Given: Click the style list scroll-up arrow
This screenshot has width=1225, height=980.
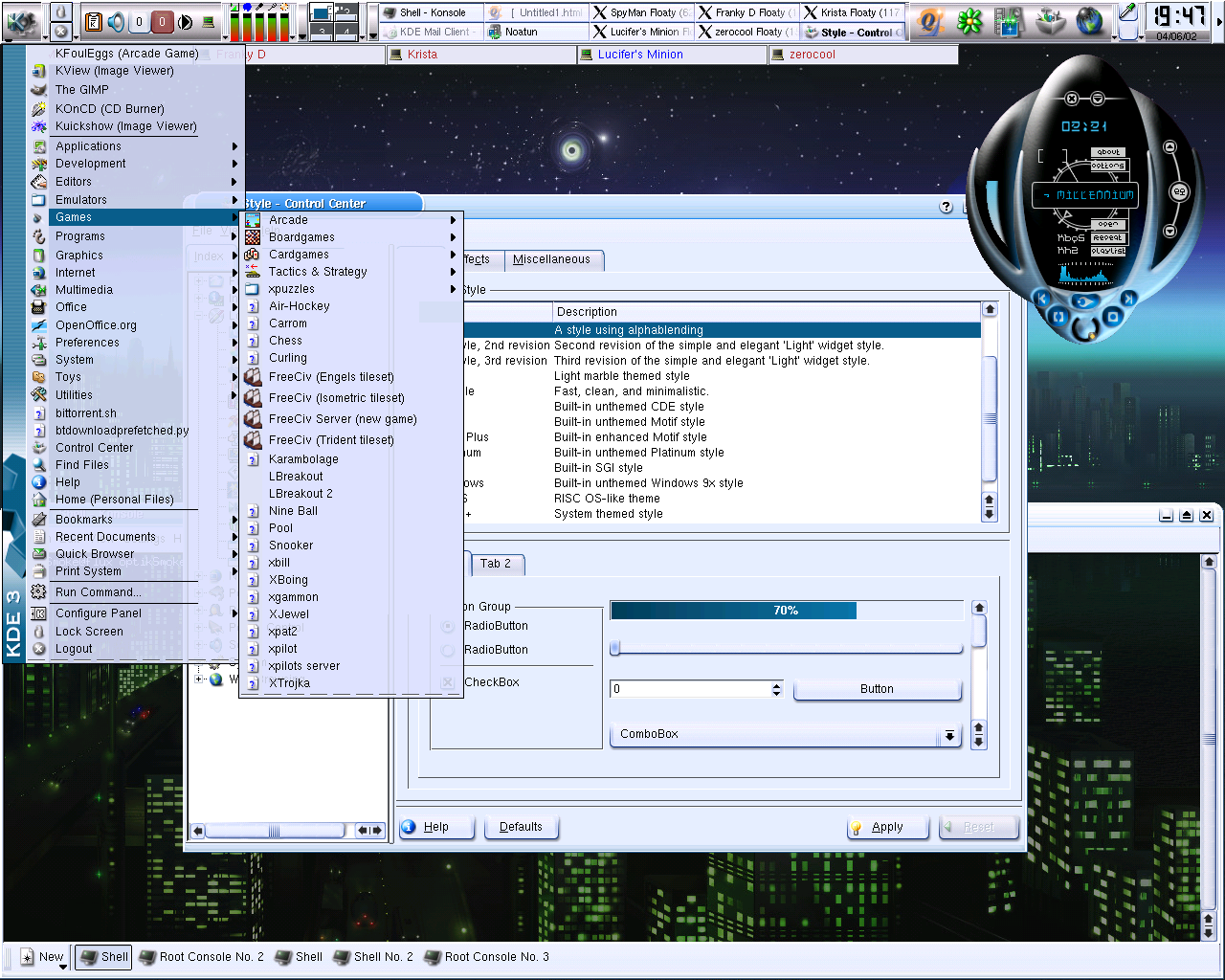Looking at the screenshot, I should coord(990,310).
